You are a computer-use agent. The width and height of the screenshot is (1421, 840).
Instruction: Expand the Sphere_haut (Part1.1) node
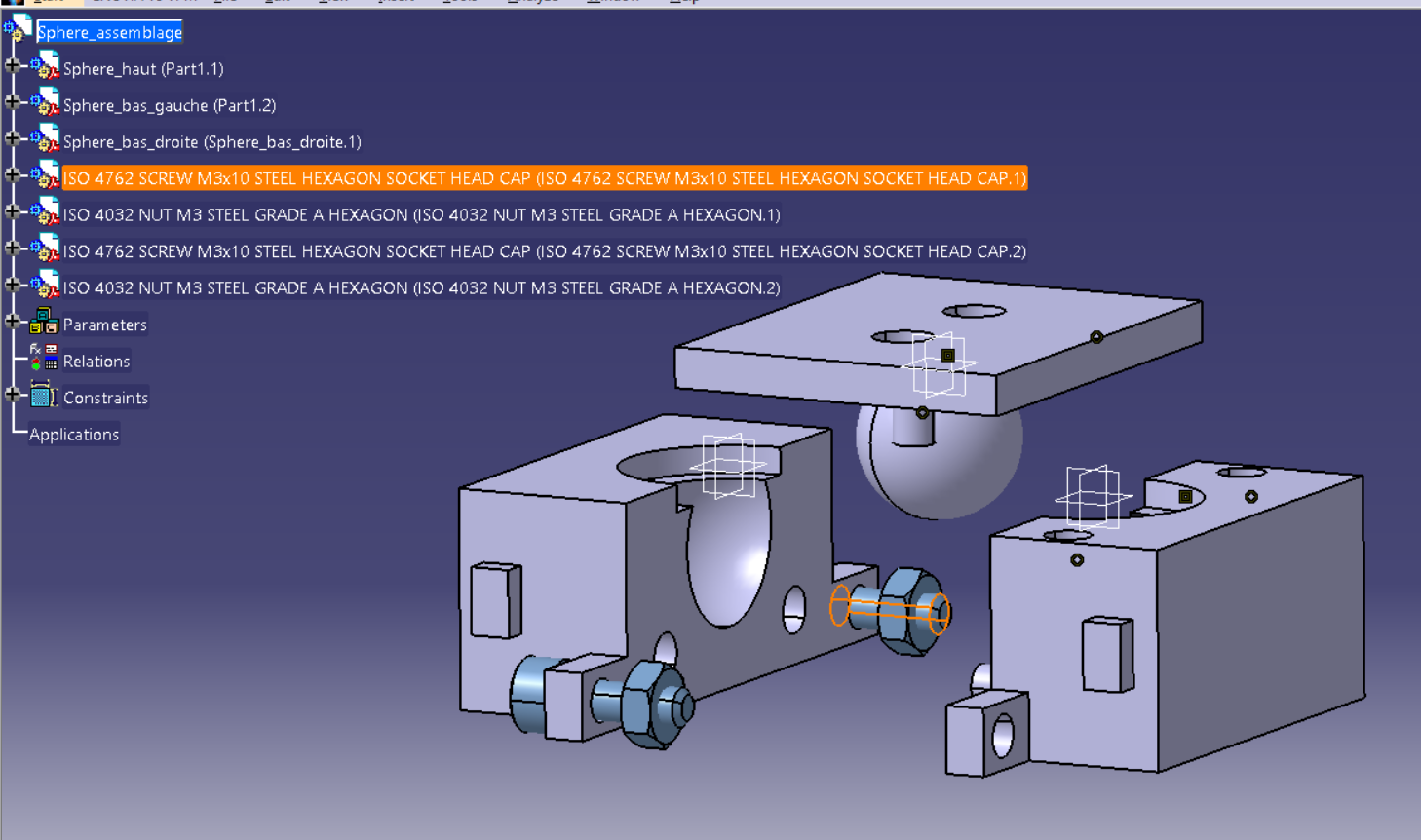(13, 65)
